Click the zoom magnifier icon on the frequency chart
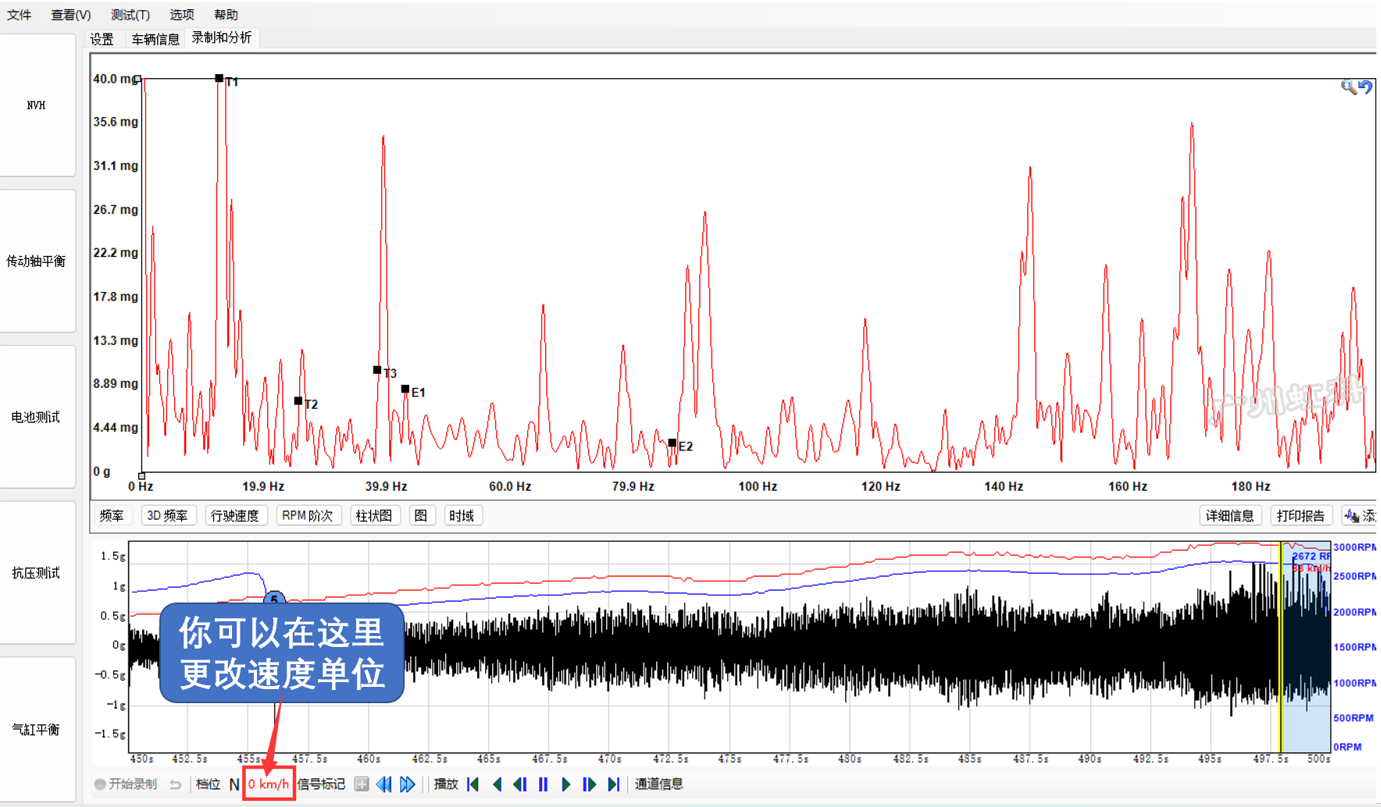Image resolution: width=1381 pixels, height=807 pixels. [x=1349, y=86]
